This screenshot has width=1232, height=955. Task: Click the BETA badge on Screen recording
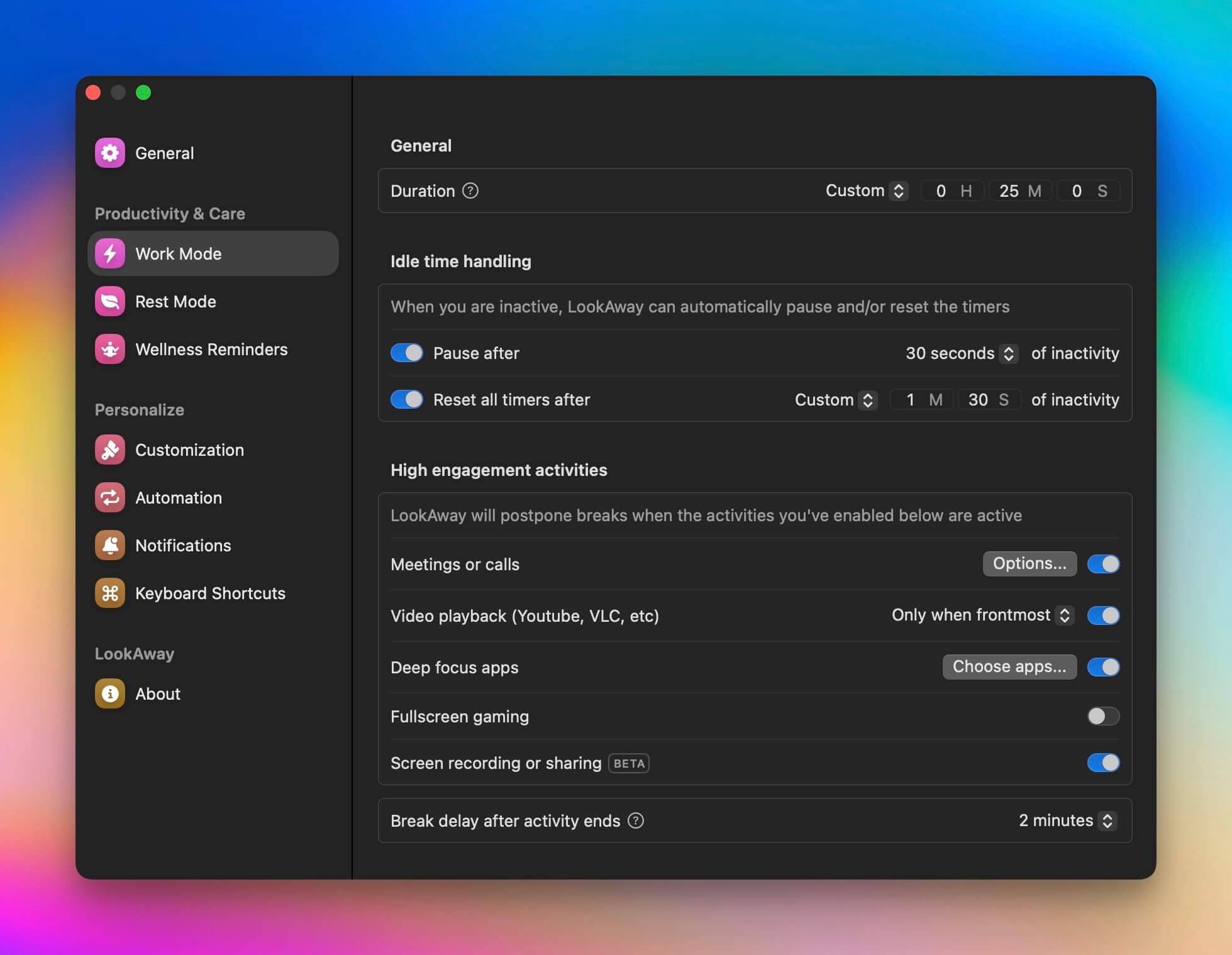pos(629,763)
